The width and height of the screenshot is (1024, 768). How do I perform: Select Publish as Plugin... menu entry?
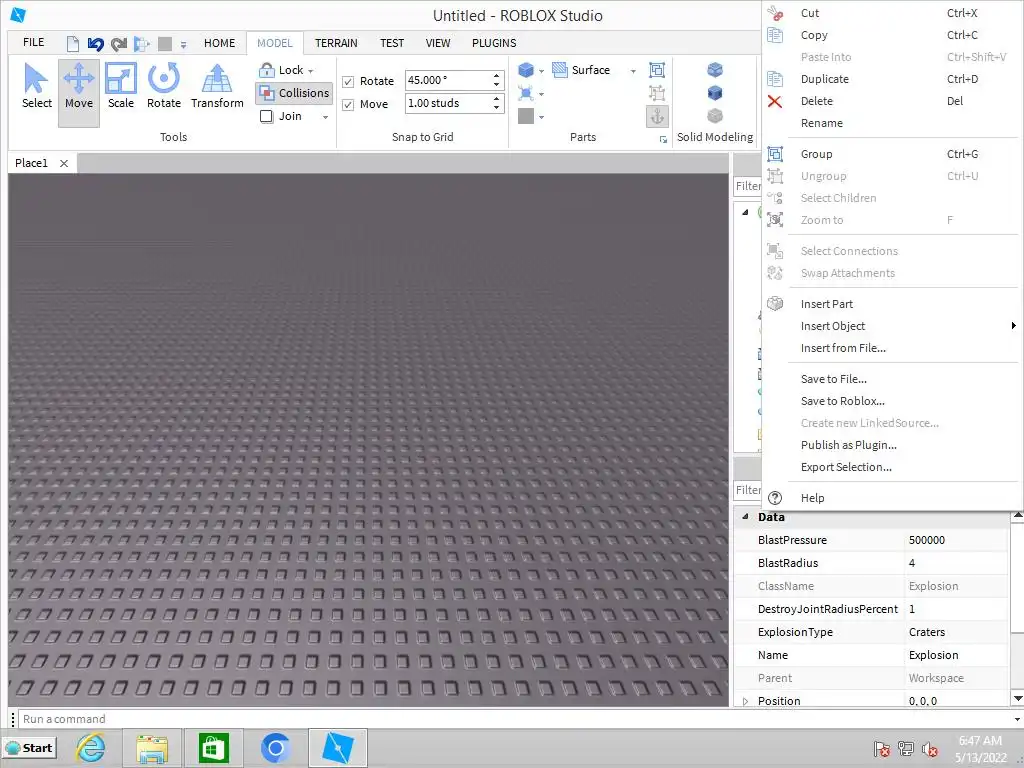pyautogui.click(x=892, y=445)
